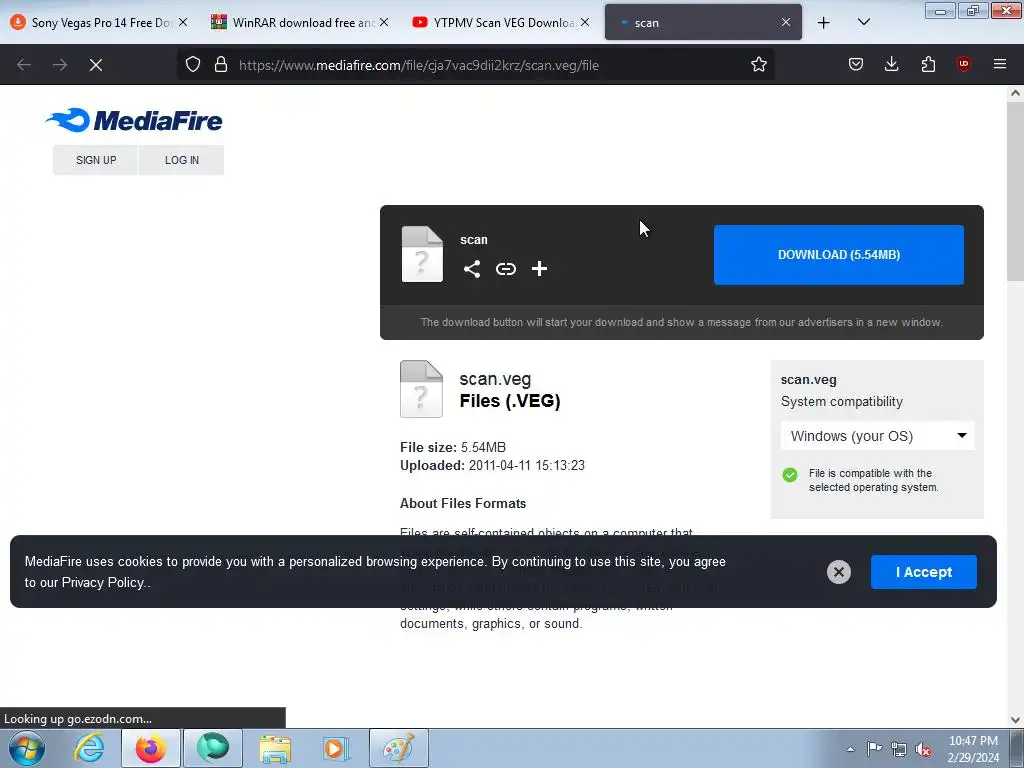Viewport: 1024px width, 768px height.
Task: Copy link with the chain icon
Action: click(505, 269)
